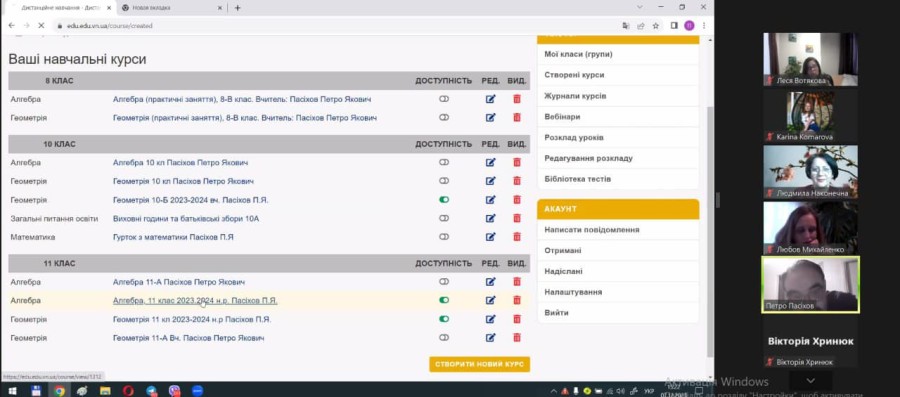Edit Алгебра 11 клас 2023-2024 н.р.
This screenshot has width=900, height=397.
click(x=490, y=300)
